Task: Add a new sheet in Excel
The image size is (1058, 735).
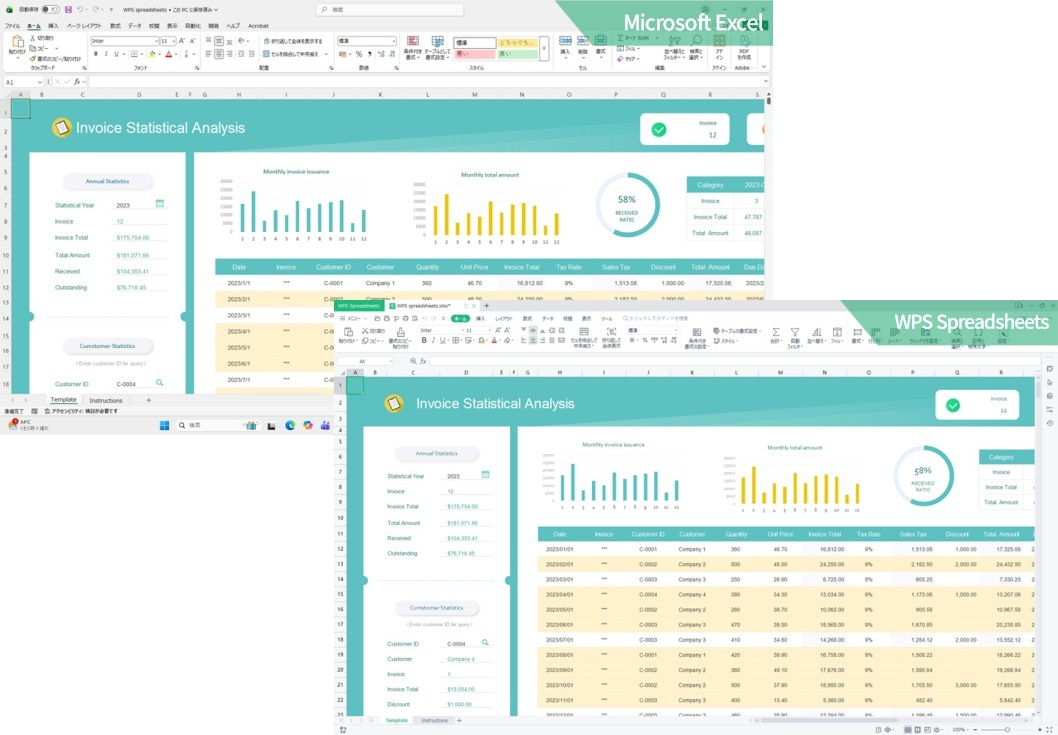Action: 148,400
